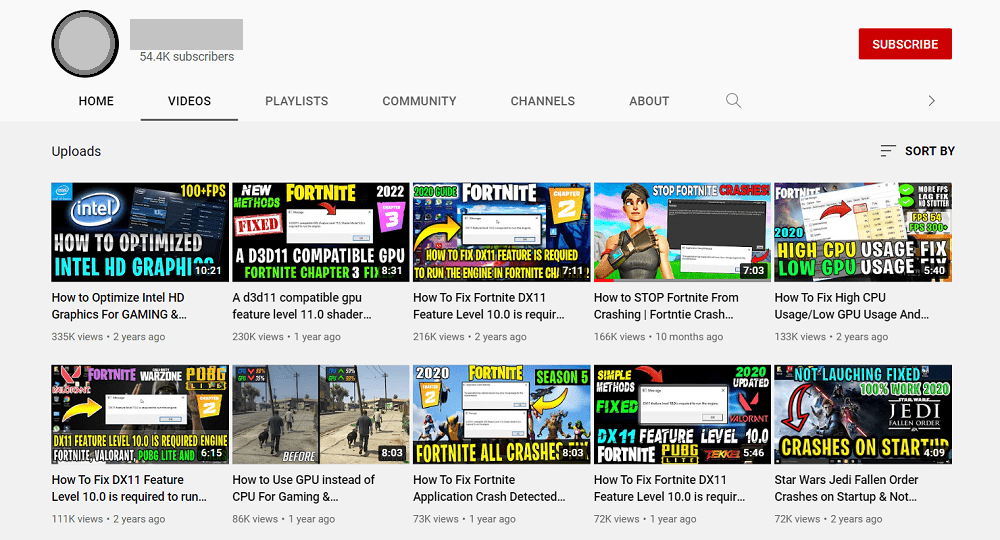Click the tab strip right arrow chevron
The height and width of the screenshot is (540, 1000).
(x=931, y=101)
